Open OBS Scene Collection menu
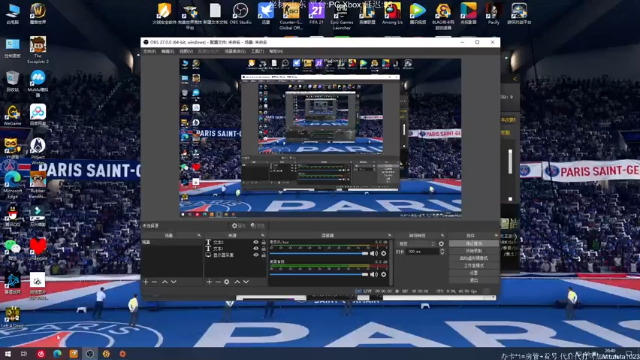This screenshot has width=640, height=360. tap(235, 51)
